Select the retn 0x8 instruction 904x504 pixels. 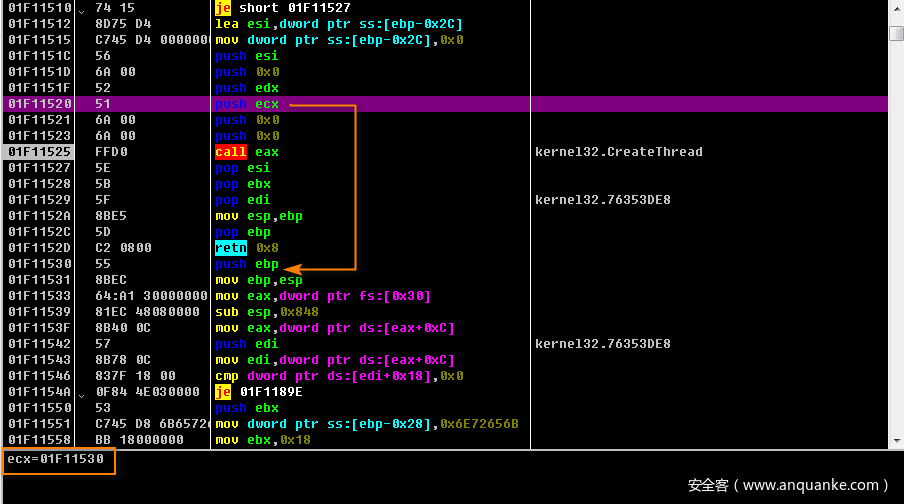click(247, 248)
